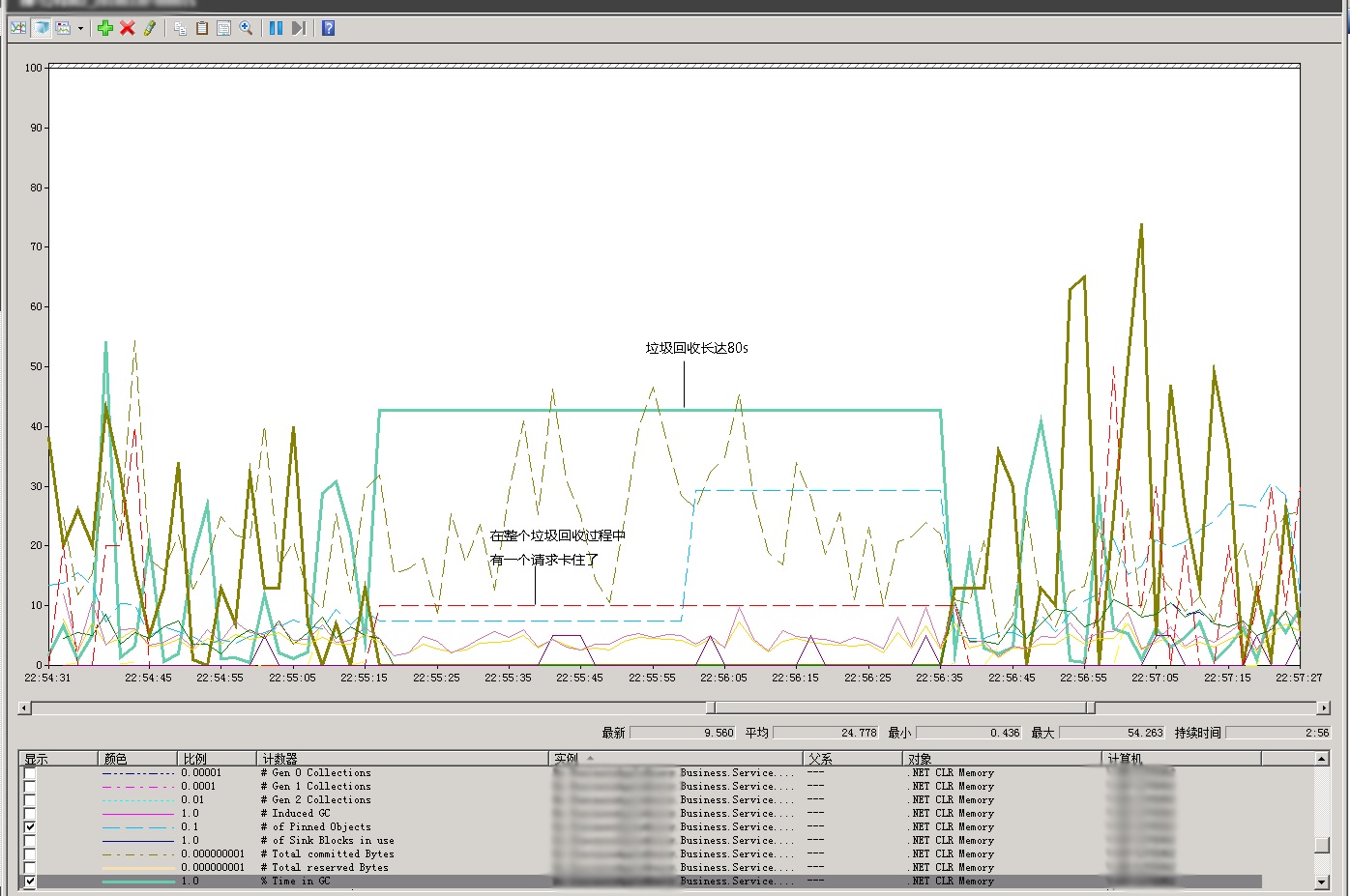
Task: Click View Current Activity toolbar icon
Action: point(18,28)
